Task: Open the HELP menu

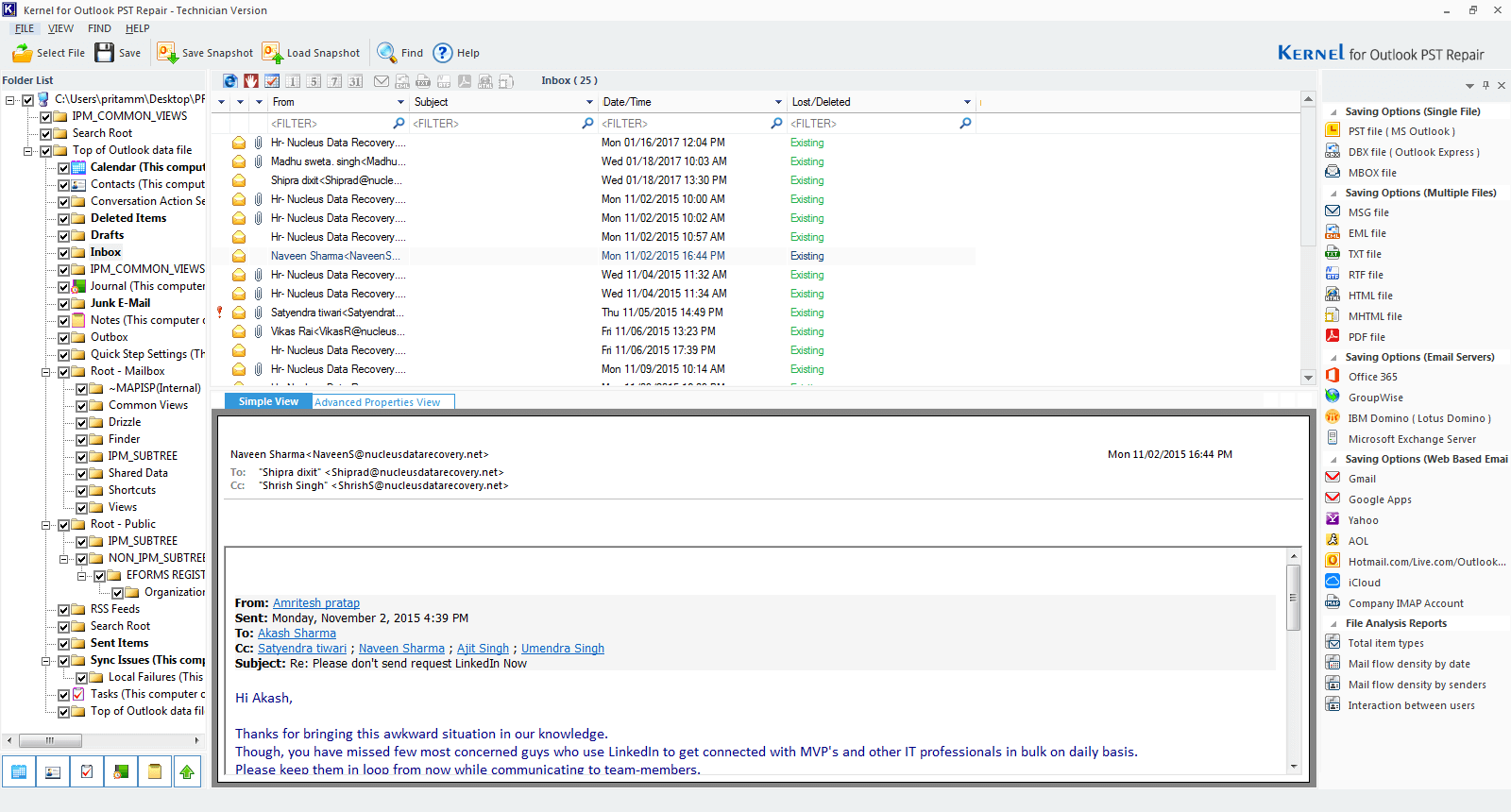Action: [x=137, y=28]
